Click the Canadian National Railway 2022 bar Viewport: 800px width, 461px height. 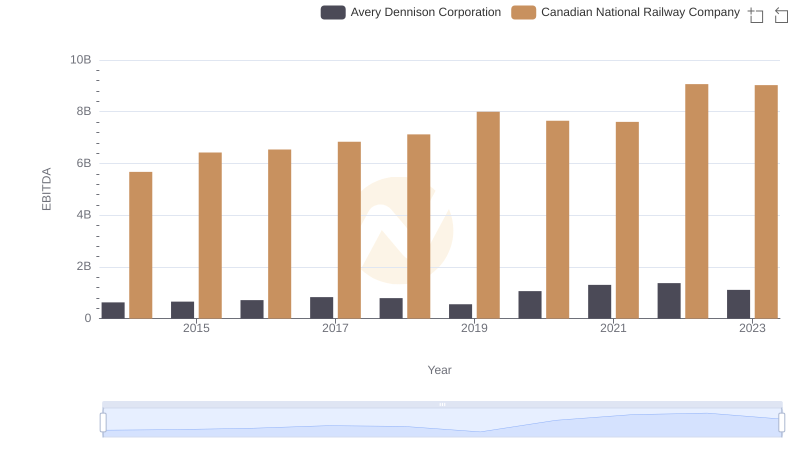click(x=696, y=201)
